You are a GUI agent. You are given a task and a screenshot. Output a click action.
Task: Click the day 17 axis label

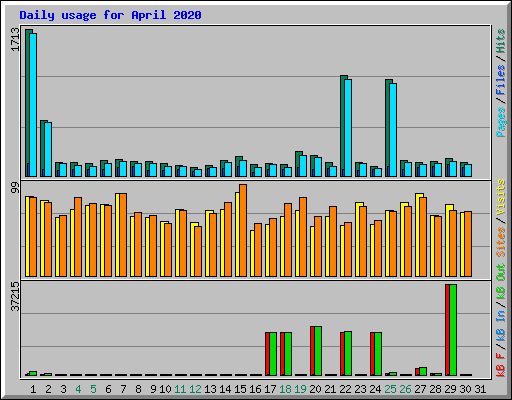[270, 389]
